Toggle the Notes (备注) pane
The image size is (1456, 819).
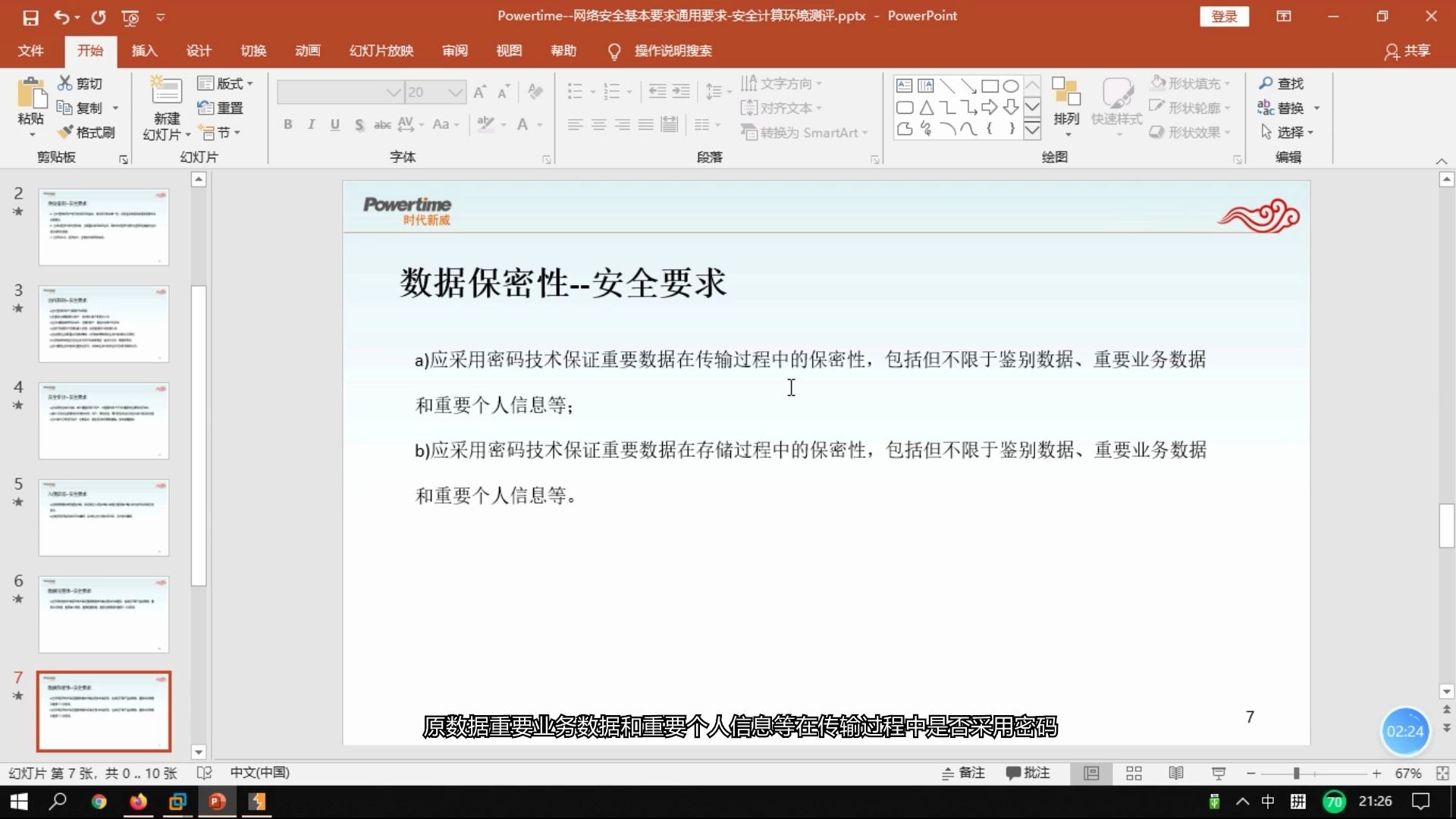pos(963,773)
